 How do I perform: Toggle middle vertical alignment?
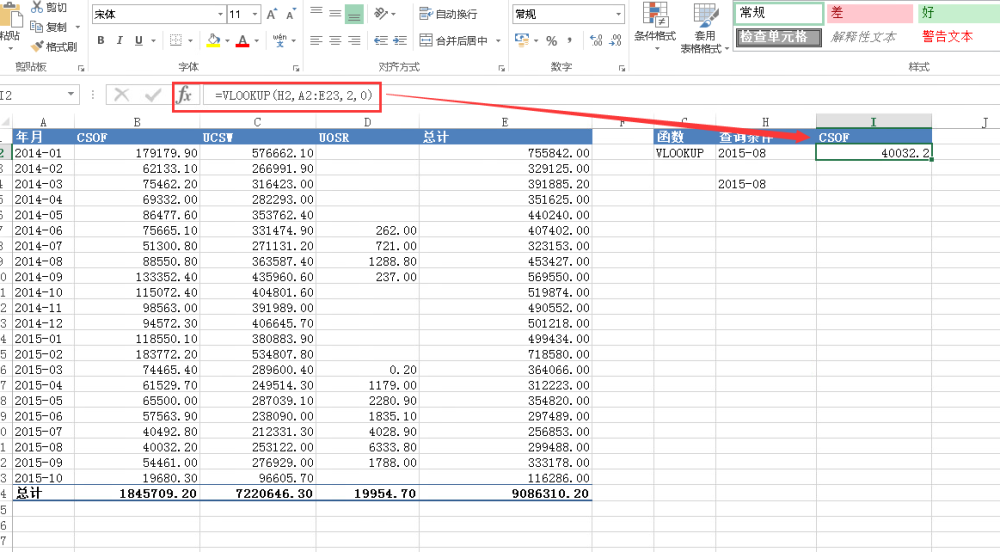click(335, 13)
